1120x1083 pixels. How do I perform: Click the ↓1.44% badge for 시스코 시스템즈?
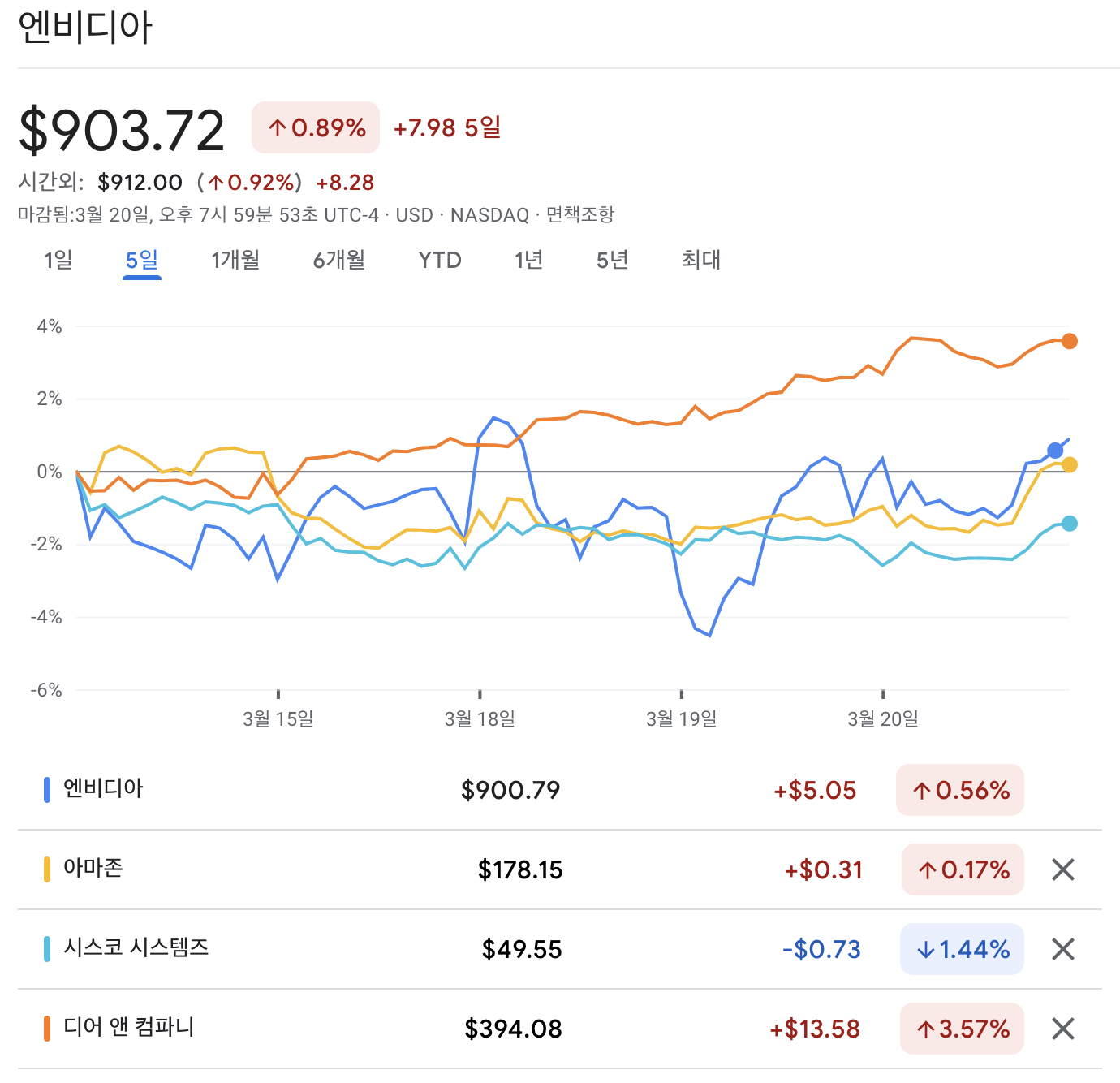pos(962,949)
